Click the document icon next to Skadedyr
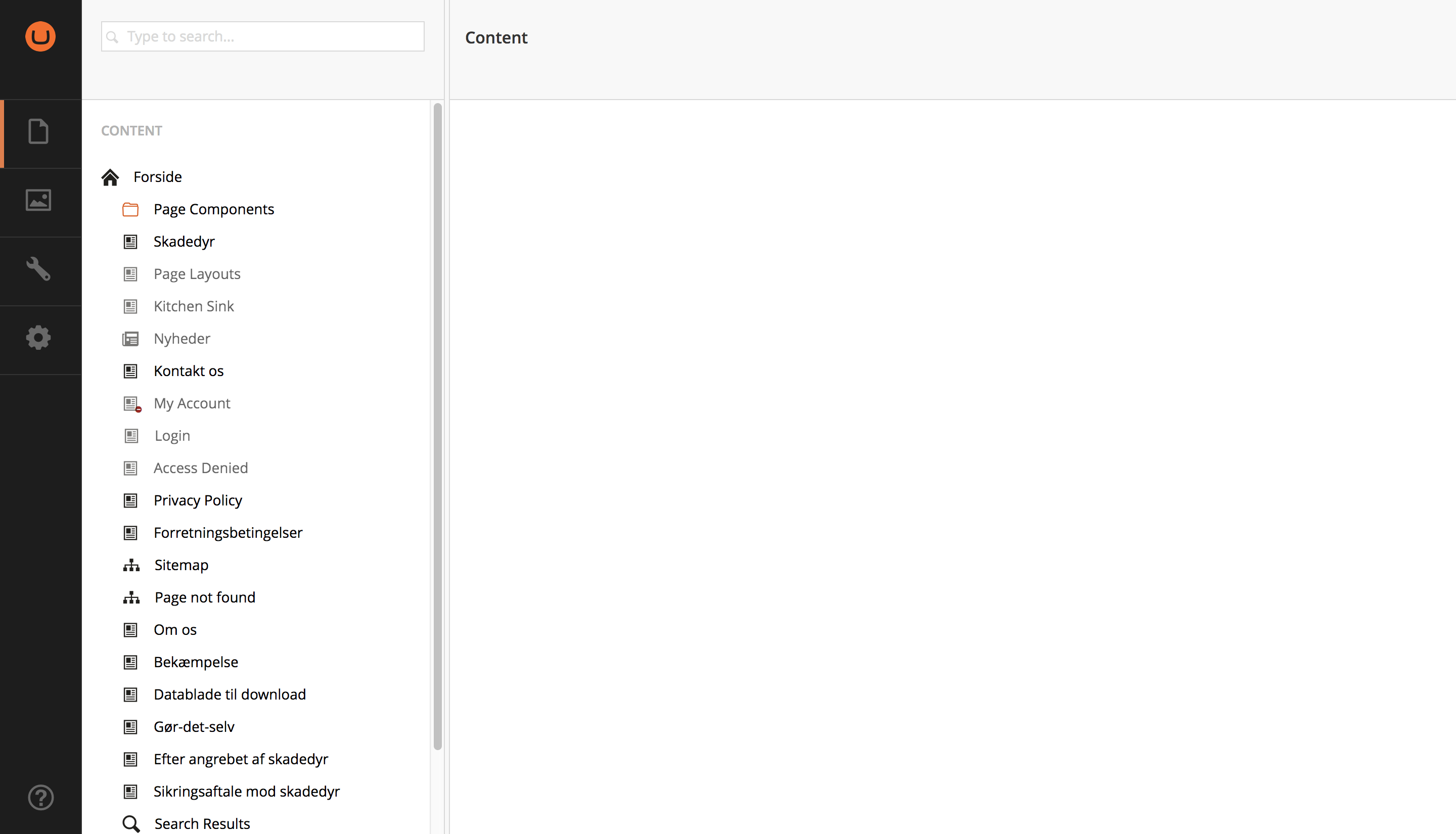The image size is (1456, 834). [130, 241]
